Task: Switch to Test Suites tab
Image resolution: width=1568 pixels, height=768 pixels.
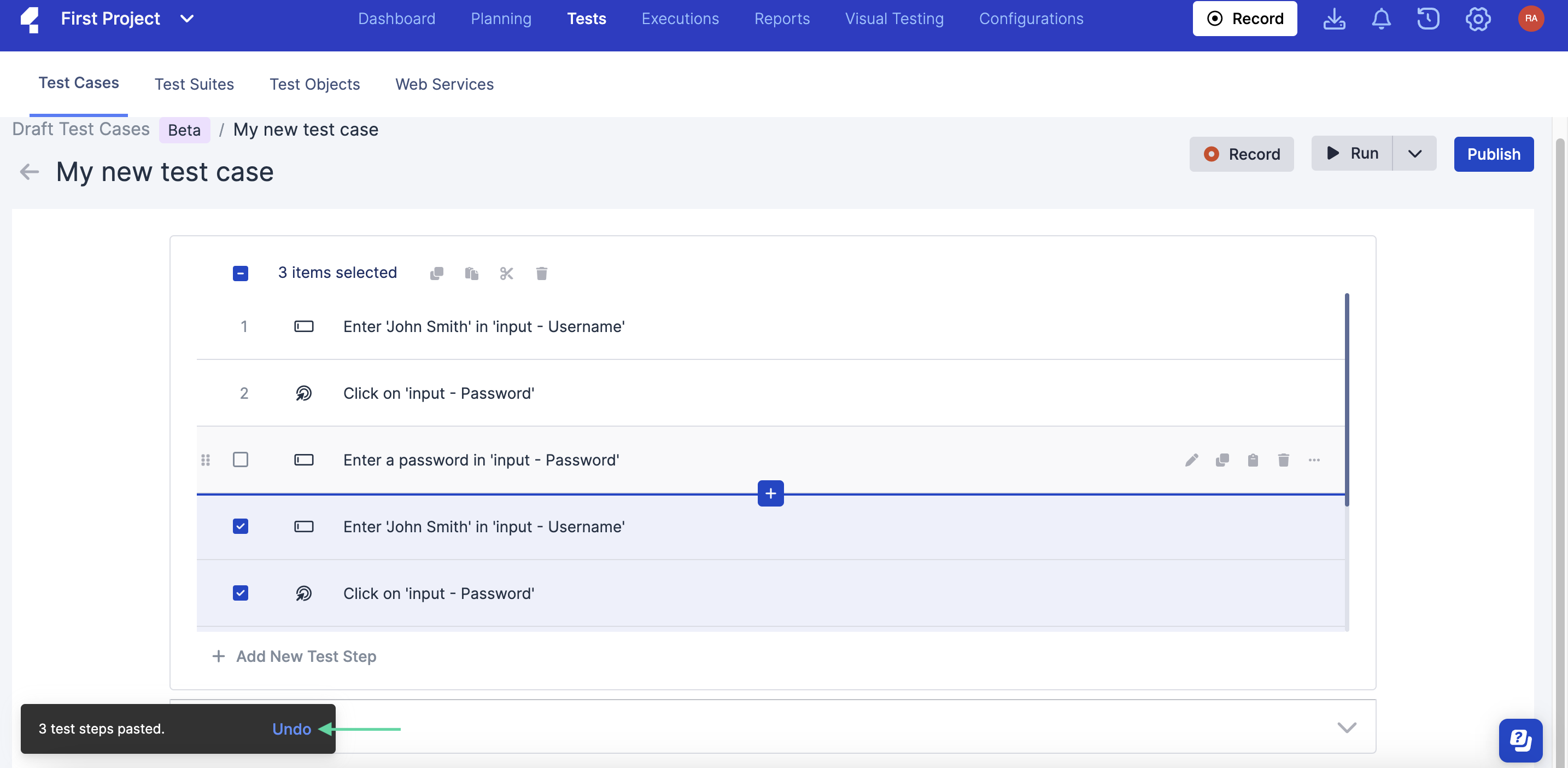Action: click(194, 83)
